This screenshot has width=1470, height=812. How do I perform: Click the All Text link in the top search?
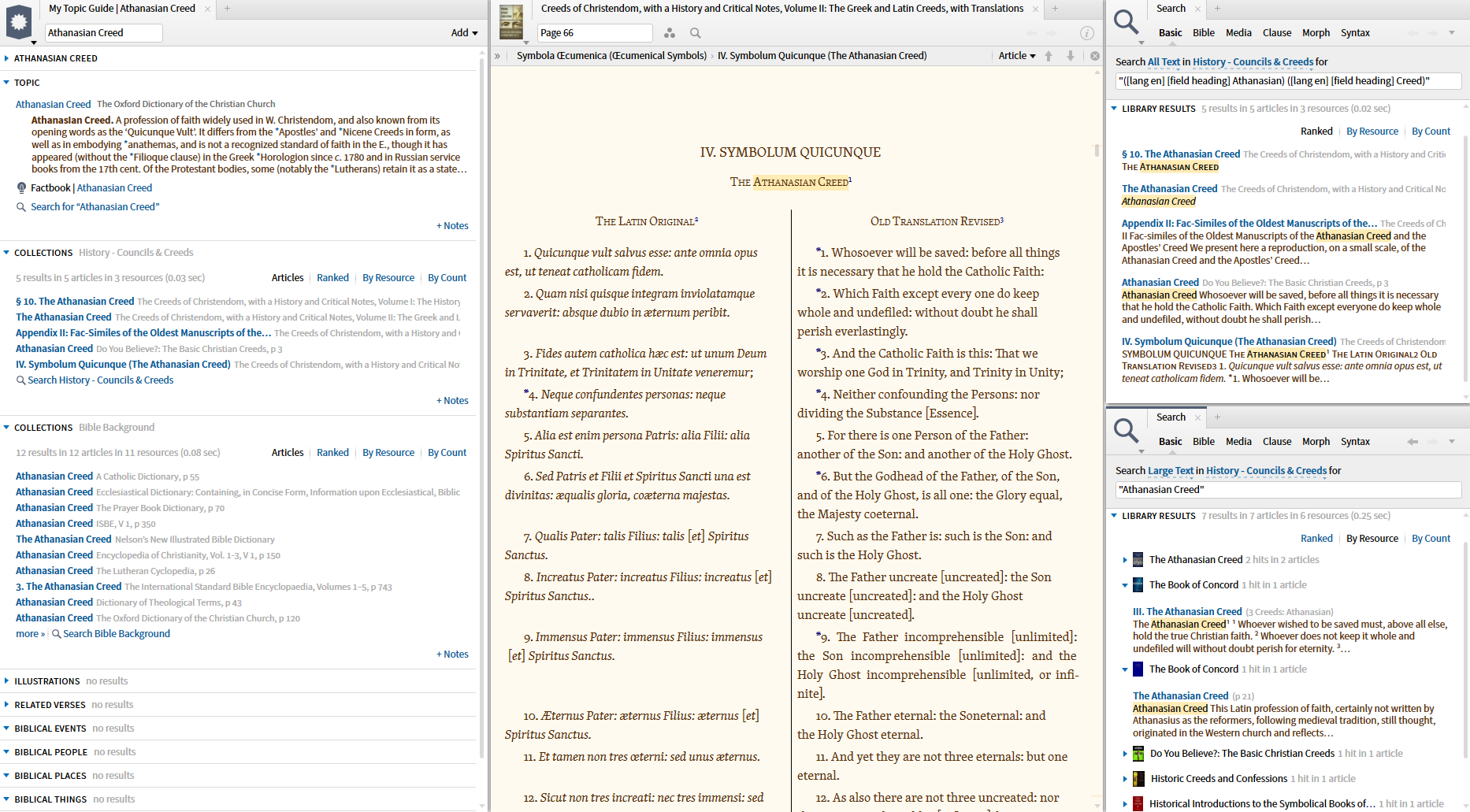(x=1164, y=62)
